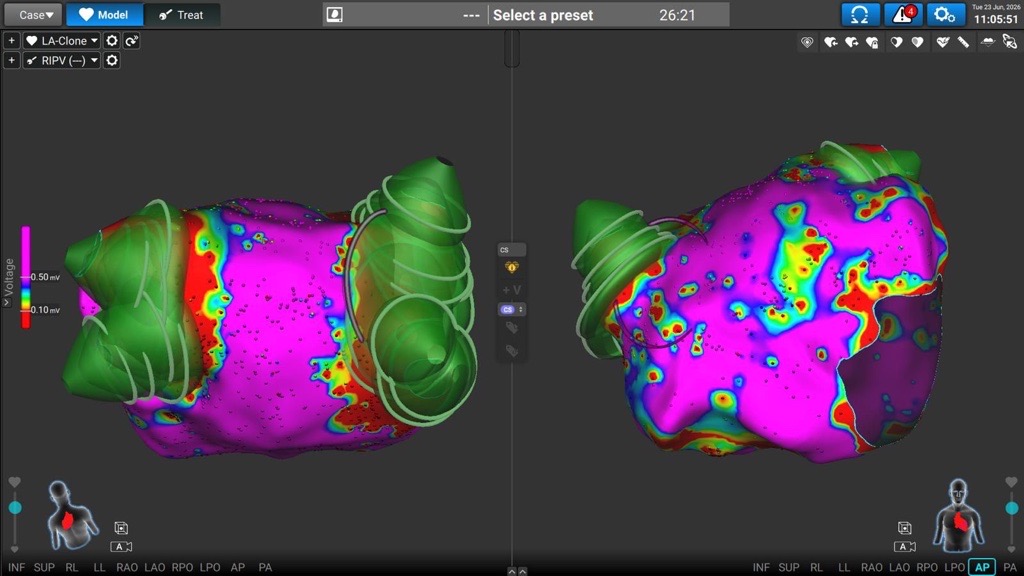The image size is (1024, 576).
Task: Click the heart with right arrow icon
Action: pos(851,42)
